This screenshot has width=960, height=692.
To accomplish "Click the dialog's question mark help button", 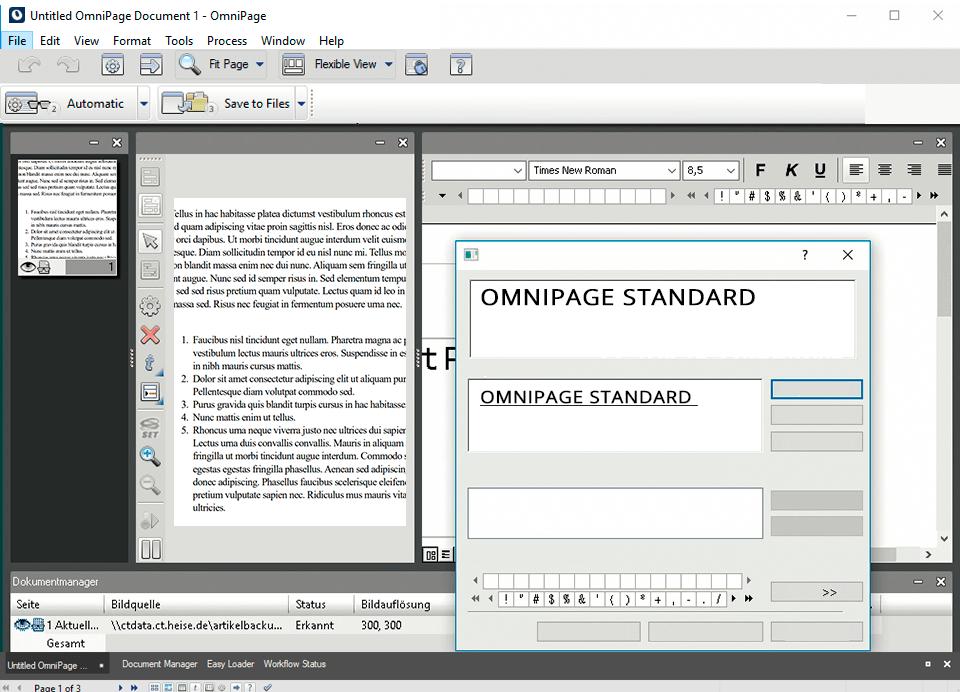I will tap(805, 255).
